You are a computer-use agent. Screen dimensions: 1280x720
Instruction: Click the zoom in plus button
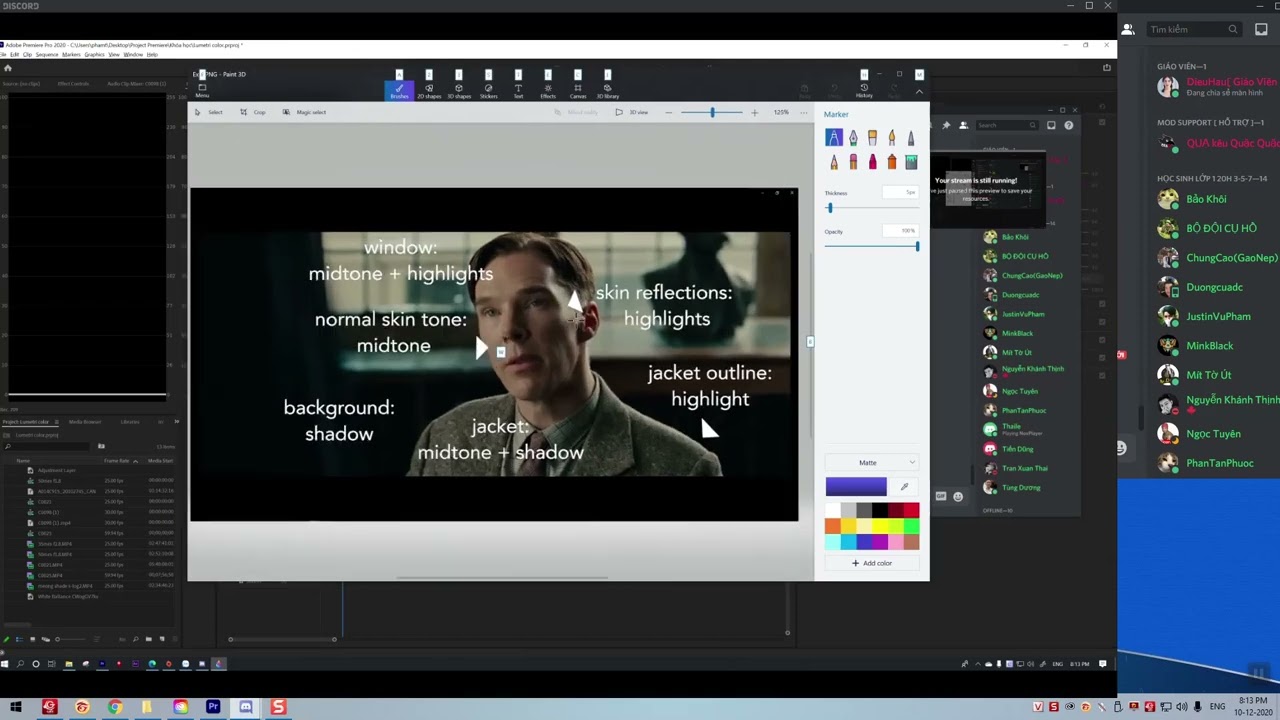pos(754,112)
